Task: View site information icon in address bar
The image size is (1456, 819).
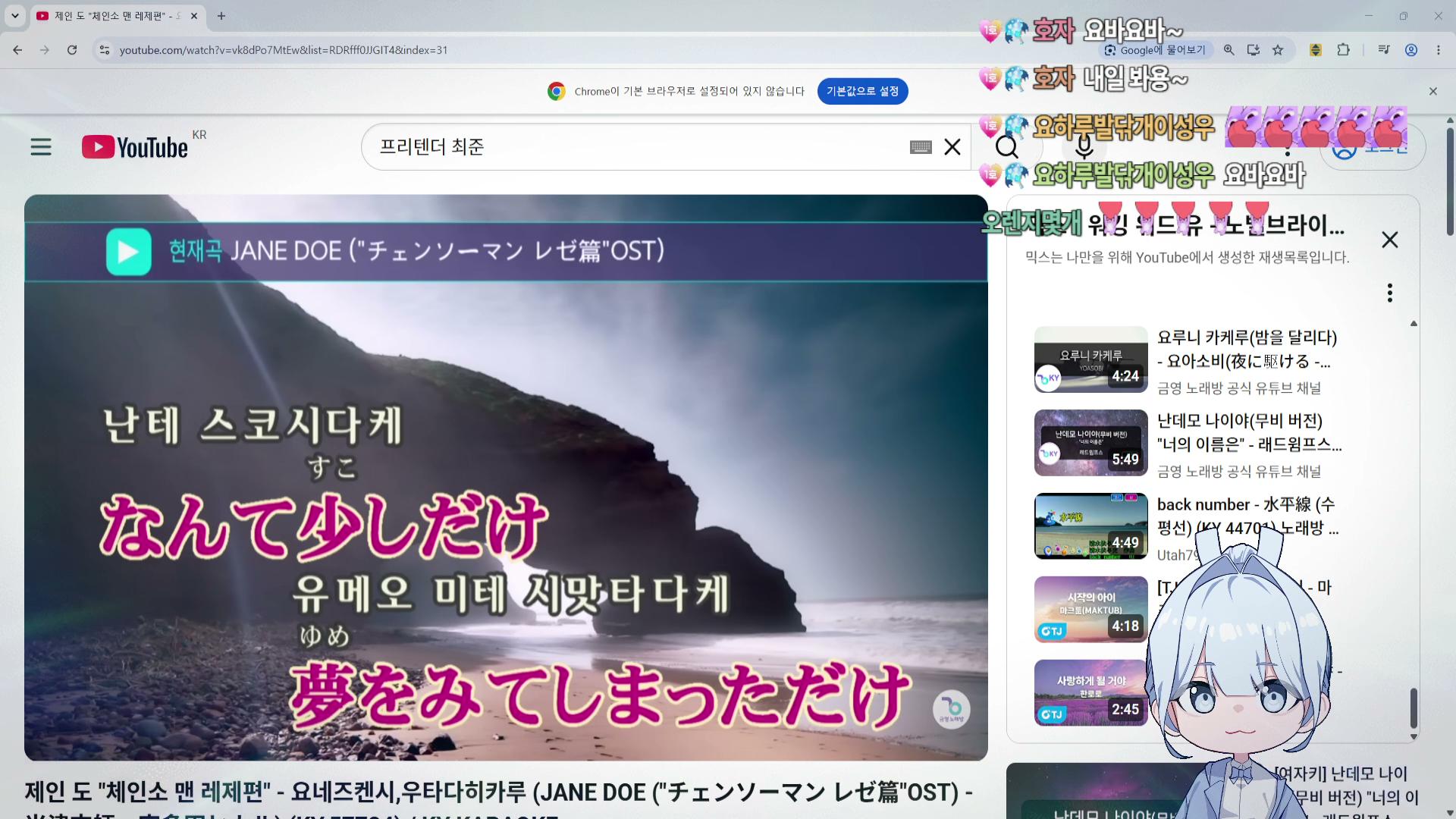Action: point(104,50)
